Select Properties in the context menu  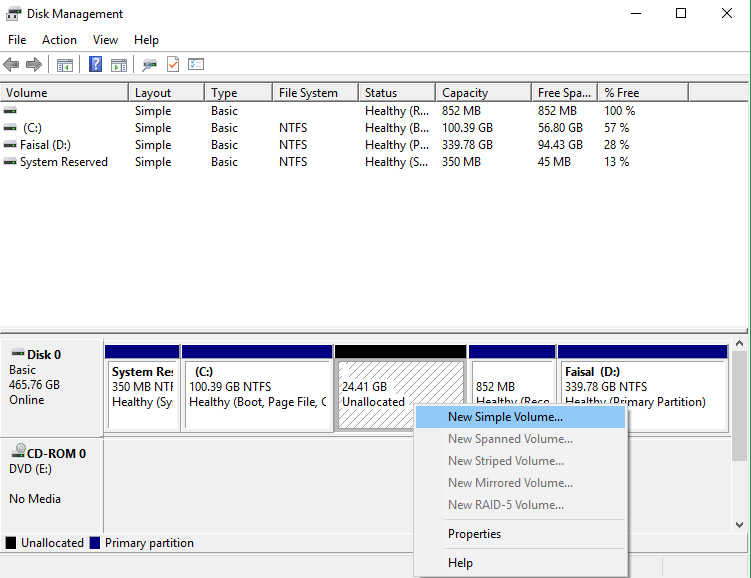click(474, 534)
